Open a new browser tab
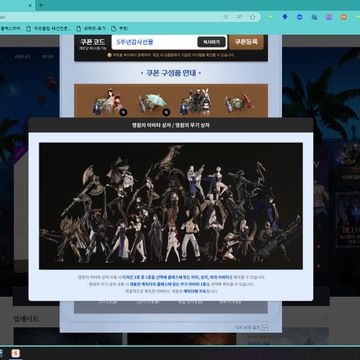The image size is (360, 360). coord(41,5)
